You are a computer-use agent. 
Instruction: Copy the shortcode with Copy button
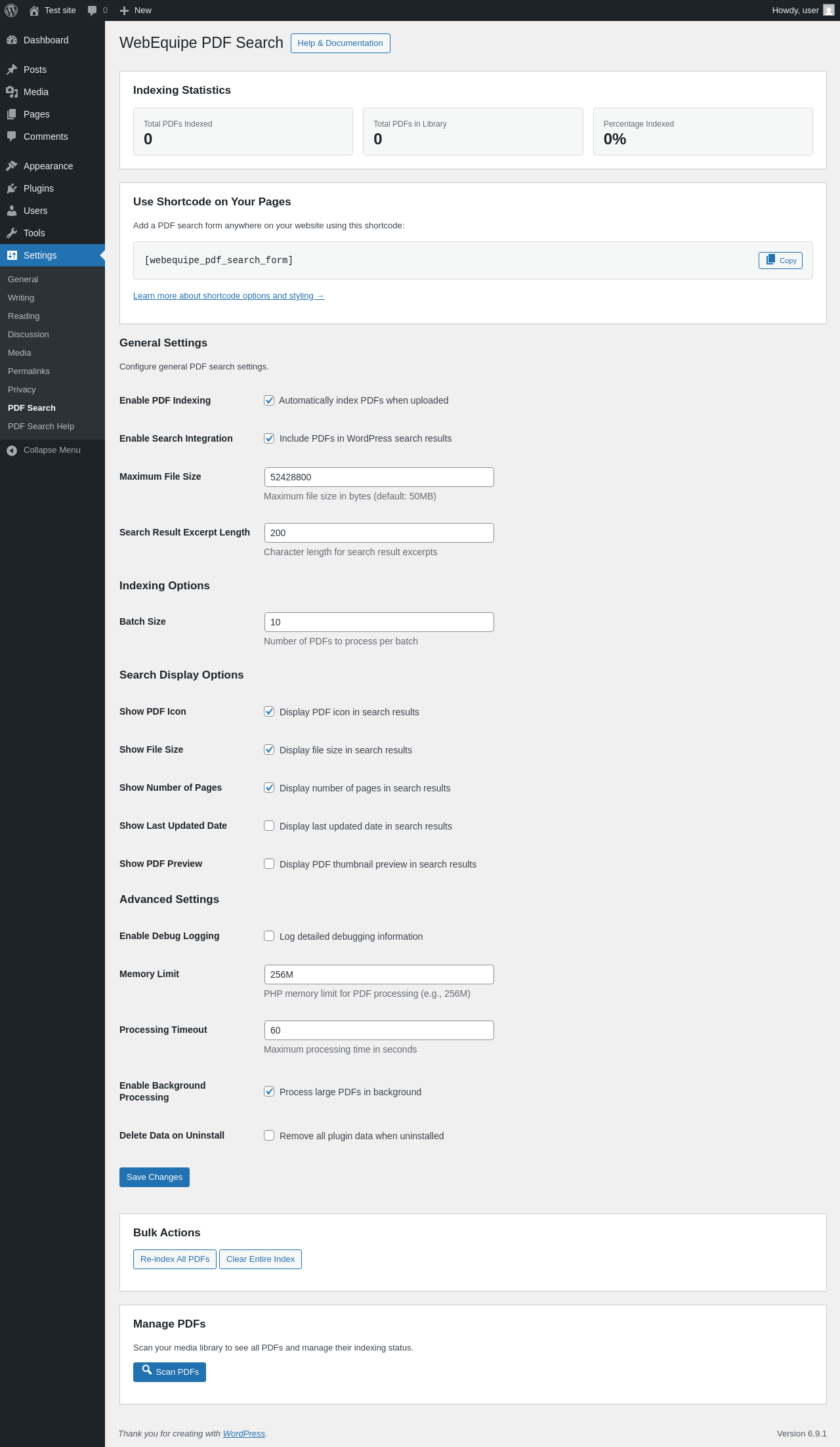pyautogui.click(x=780, y=261)
